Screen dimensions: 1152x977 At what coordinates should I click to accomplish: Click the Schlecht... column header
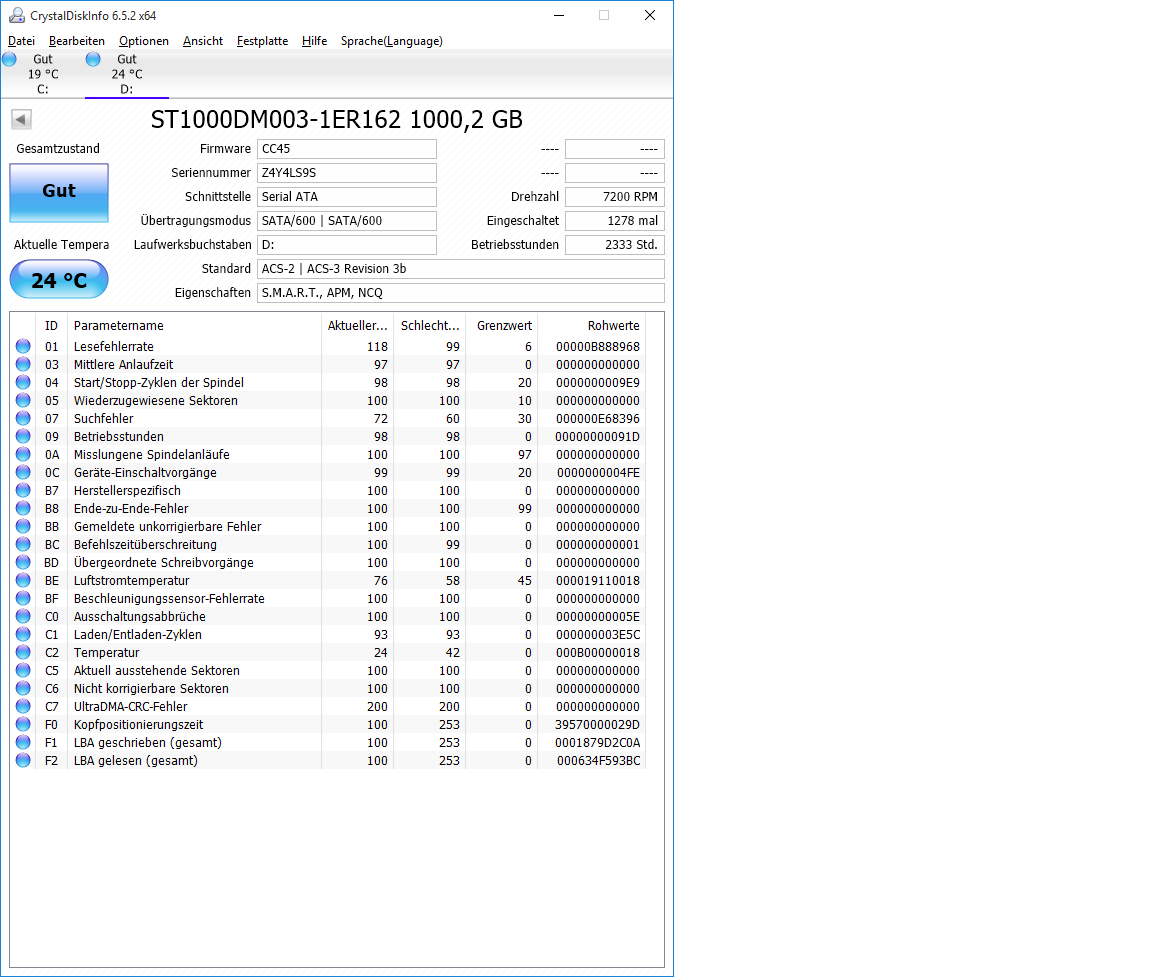click(x=429, y=325)
